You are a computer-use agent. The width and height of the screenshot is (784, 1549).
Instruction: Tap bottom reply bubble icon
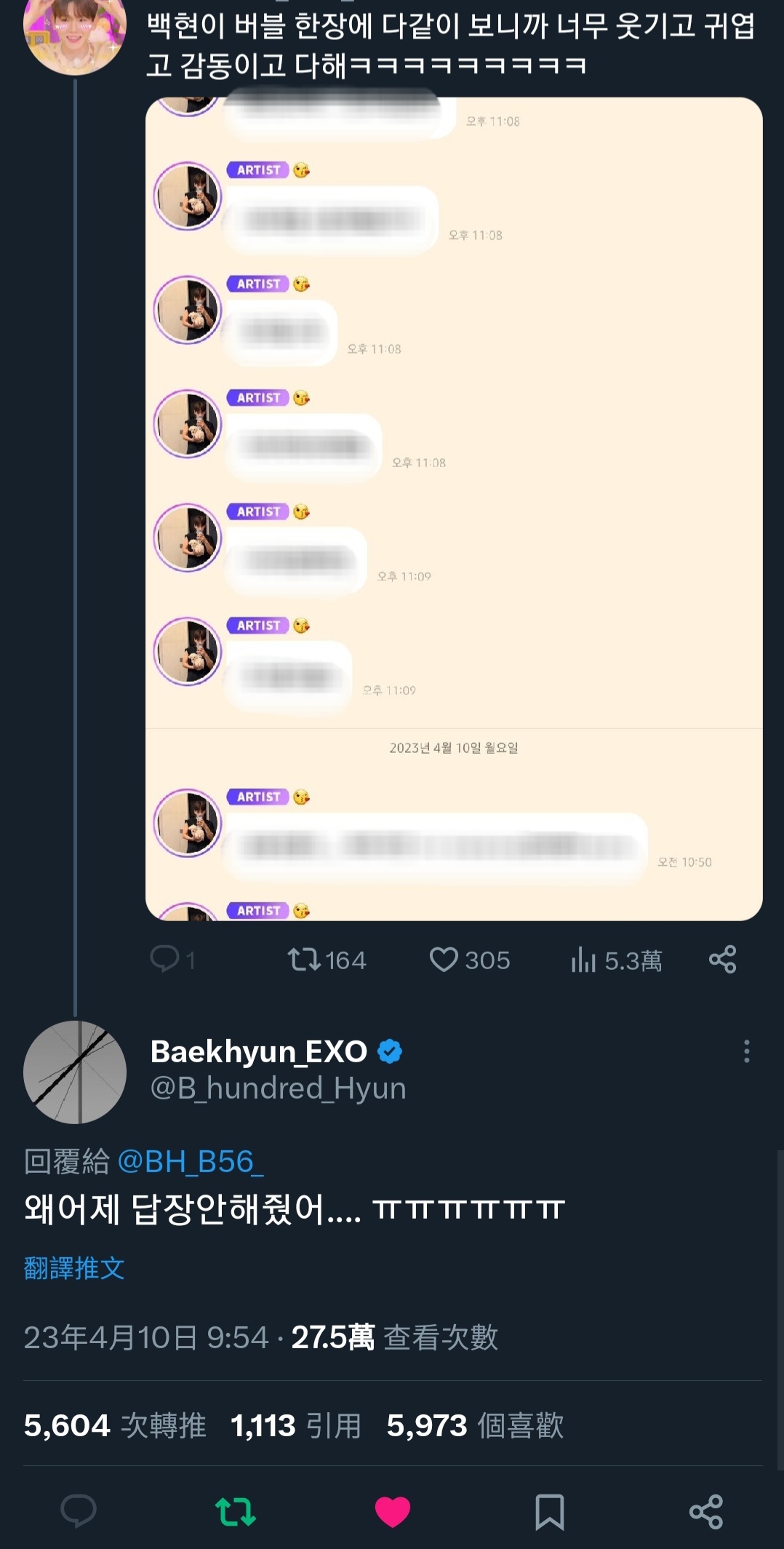[79, 1511]
